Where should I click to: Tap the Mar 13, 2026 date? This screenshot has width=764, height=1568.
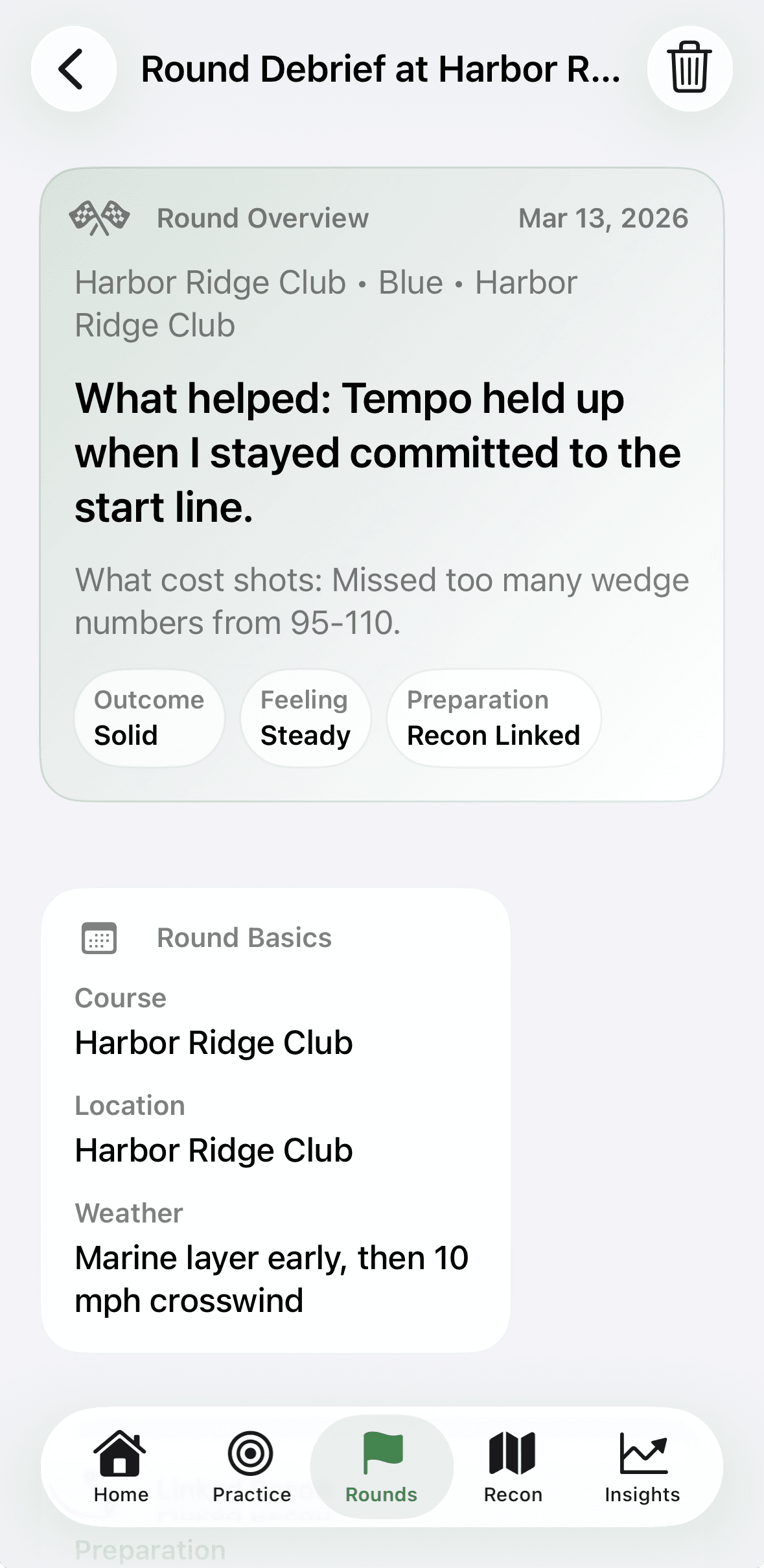pos(603,218)
